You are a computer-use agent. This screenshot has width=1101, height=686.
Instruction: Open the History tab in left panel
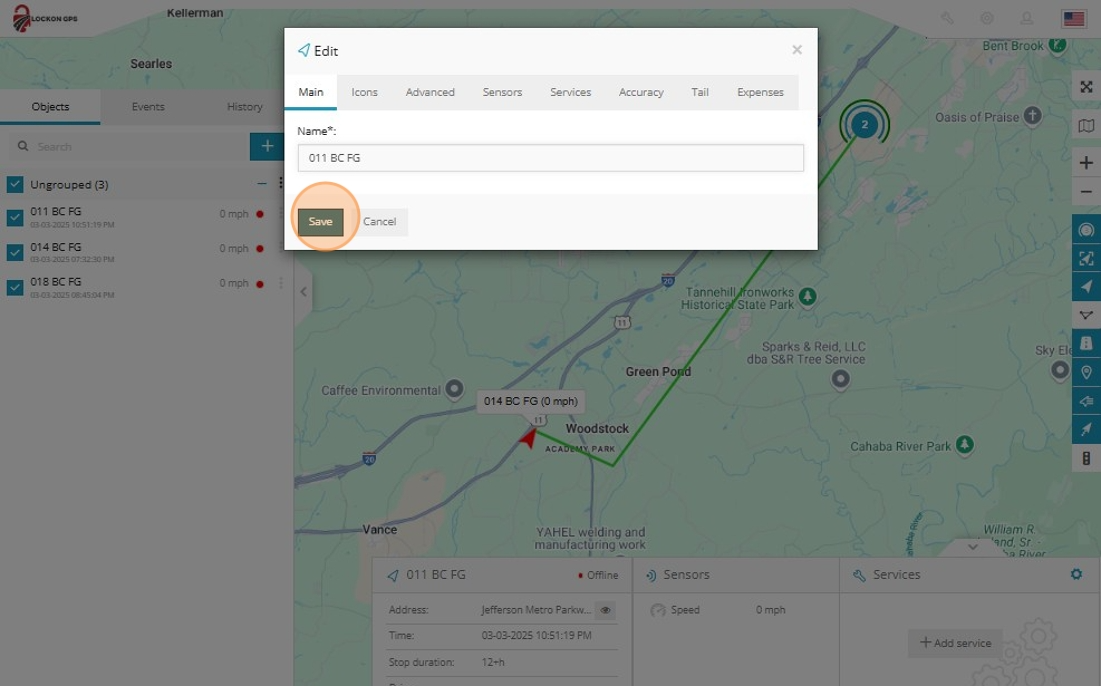pos(244,107)
